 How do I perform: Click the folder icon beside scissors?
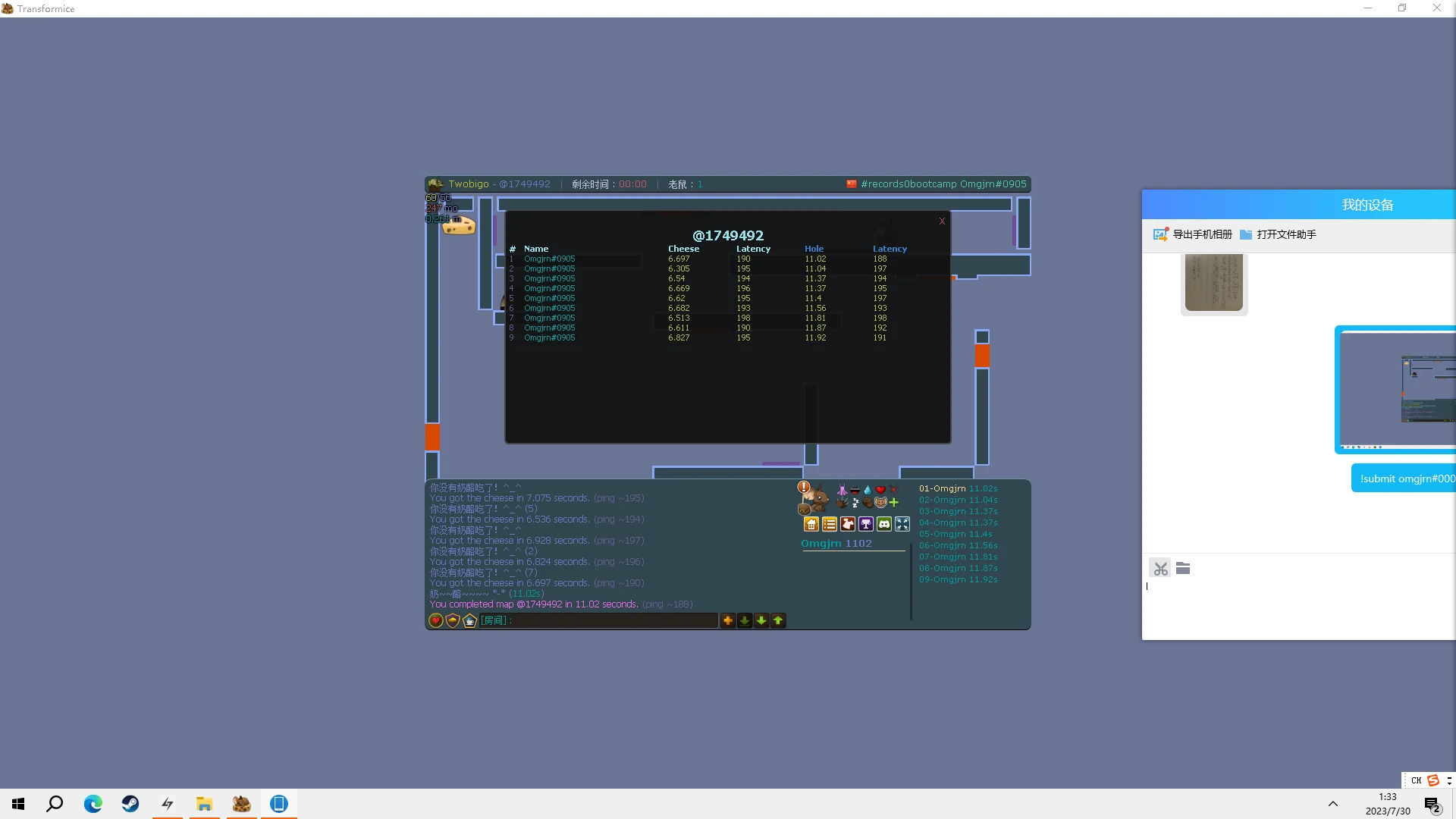pos(1183,568)
